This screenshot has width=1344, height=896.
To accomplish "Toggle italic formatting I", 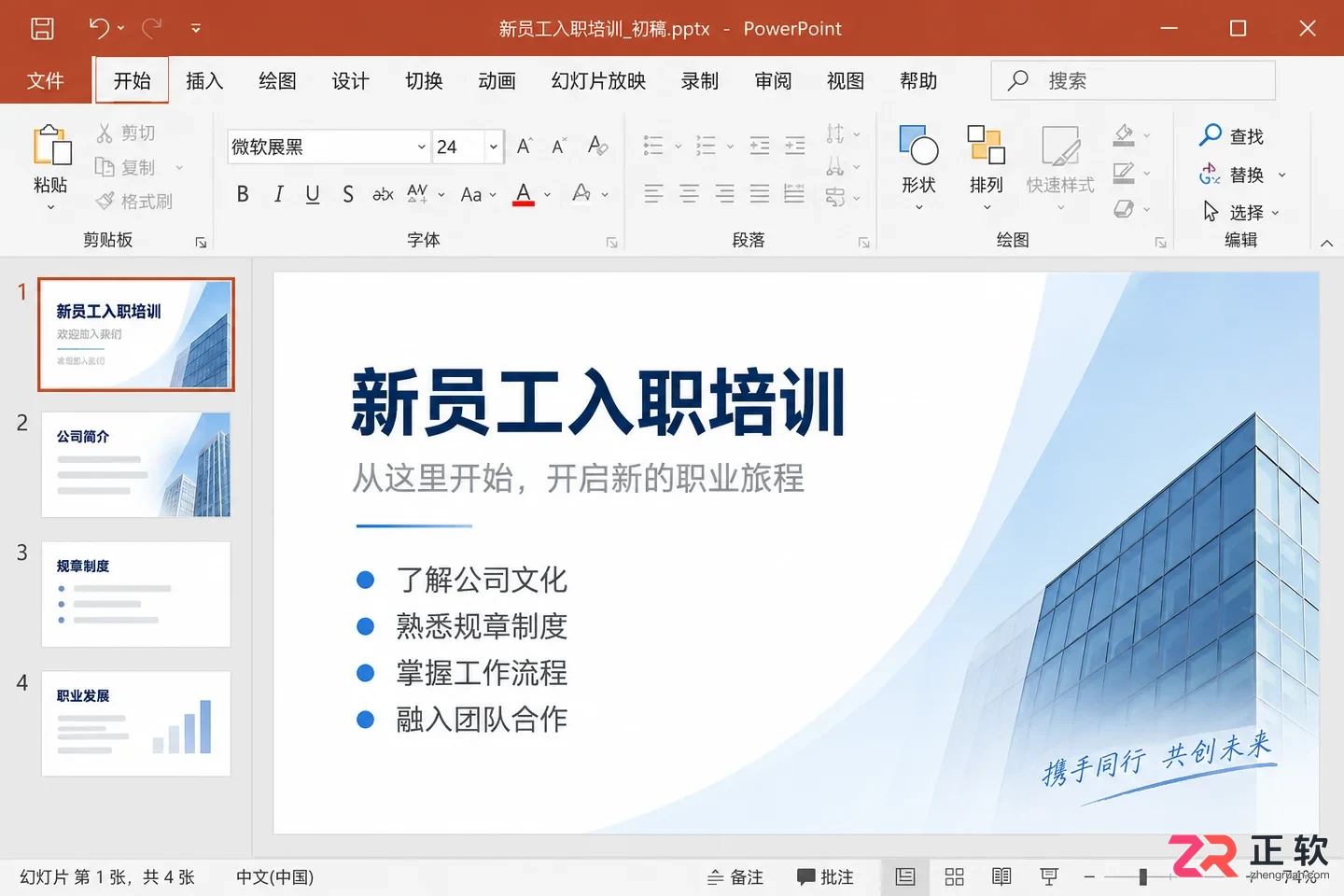I will point(278,194).
